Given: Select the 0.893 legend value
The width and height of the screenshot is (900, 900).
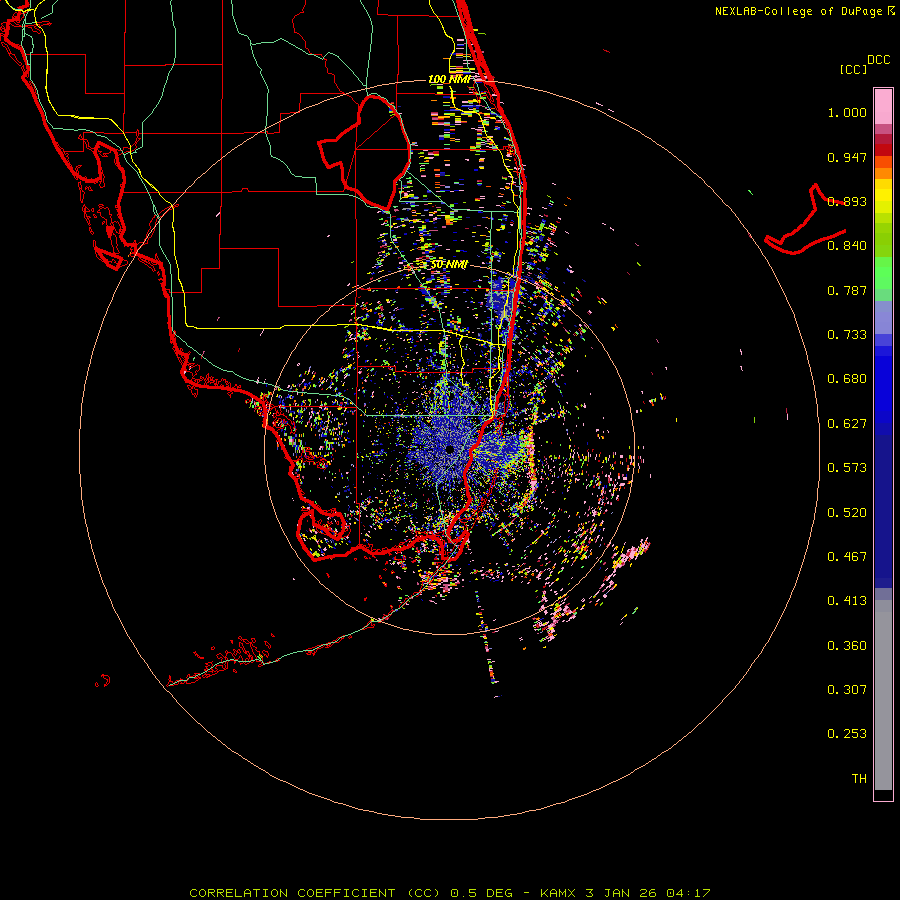Looking at the screenshot, I should pos(847,201).
